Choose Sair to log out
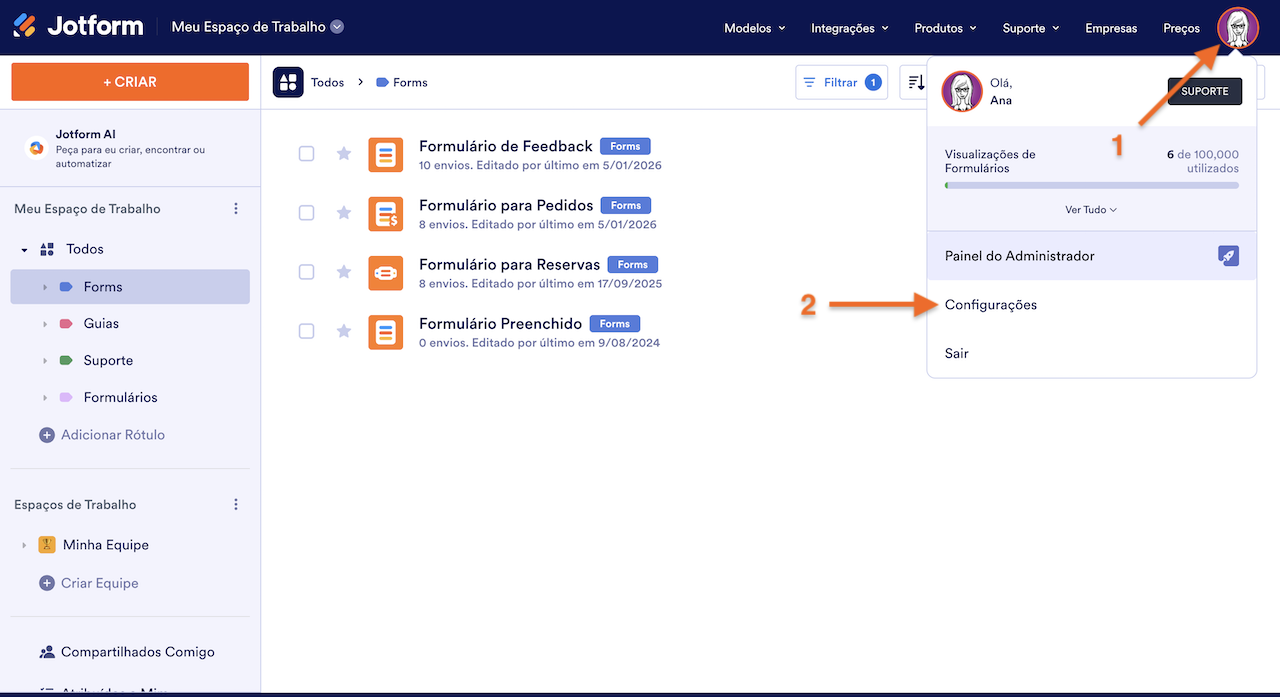This screenshot has height=697, width=1280. 956,353
